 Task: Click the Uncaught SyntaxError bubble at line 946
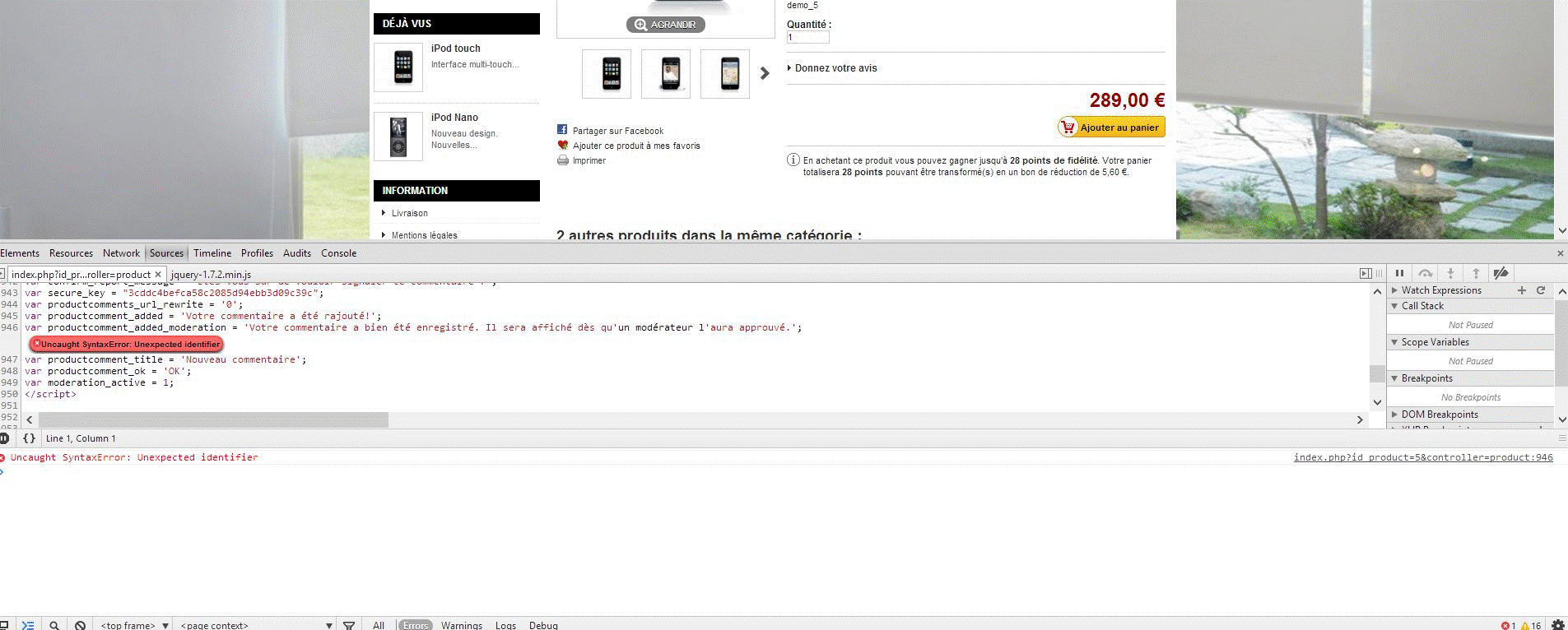[126, 344]
